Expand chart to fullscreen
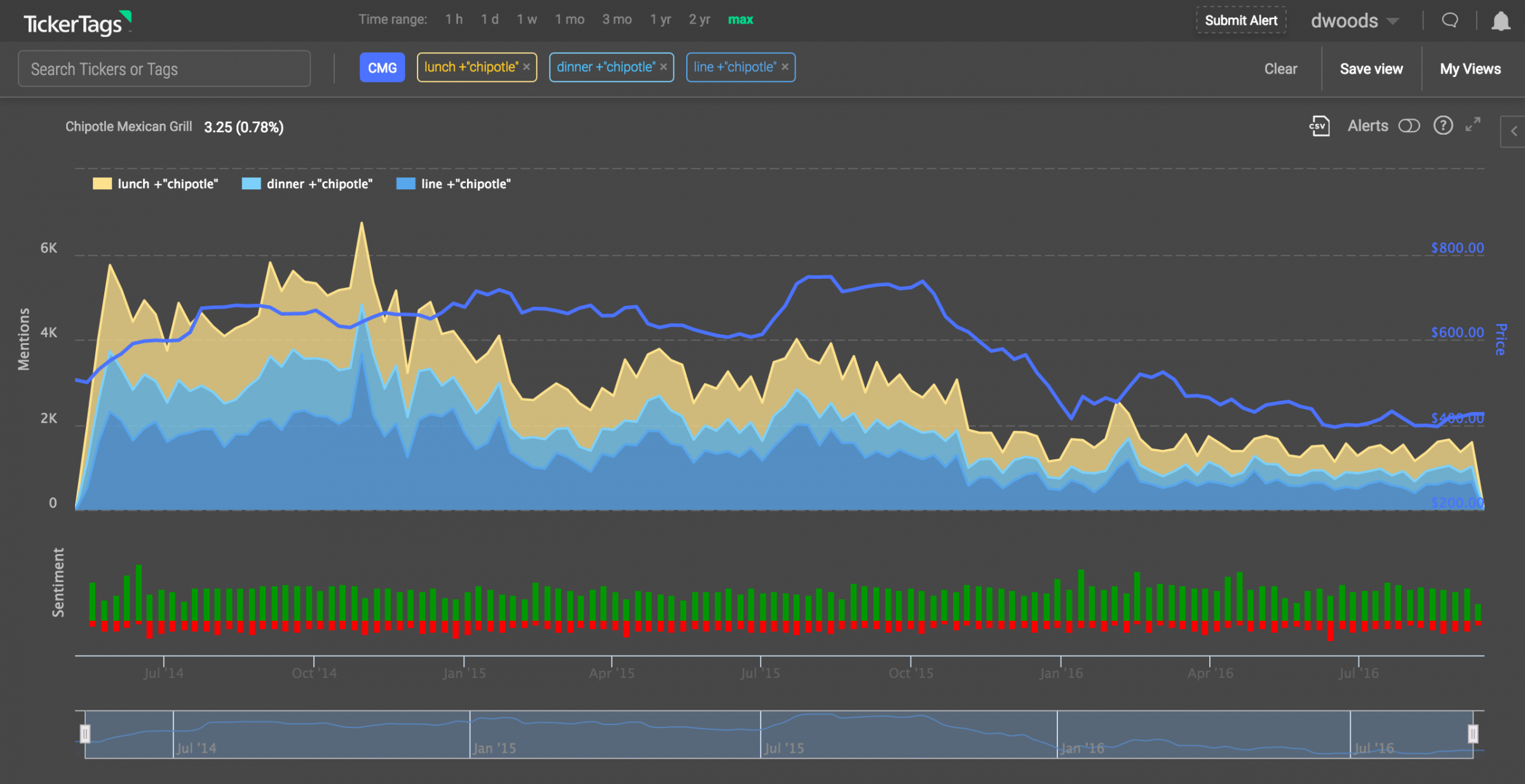 click(1473, 125)
